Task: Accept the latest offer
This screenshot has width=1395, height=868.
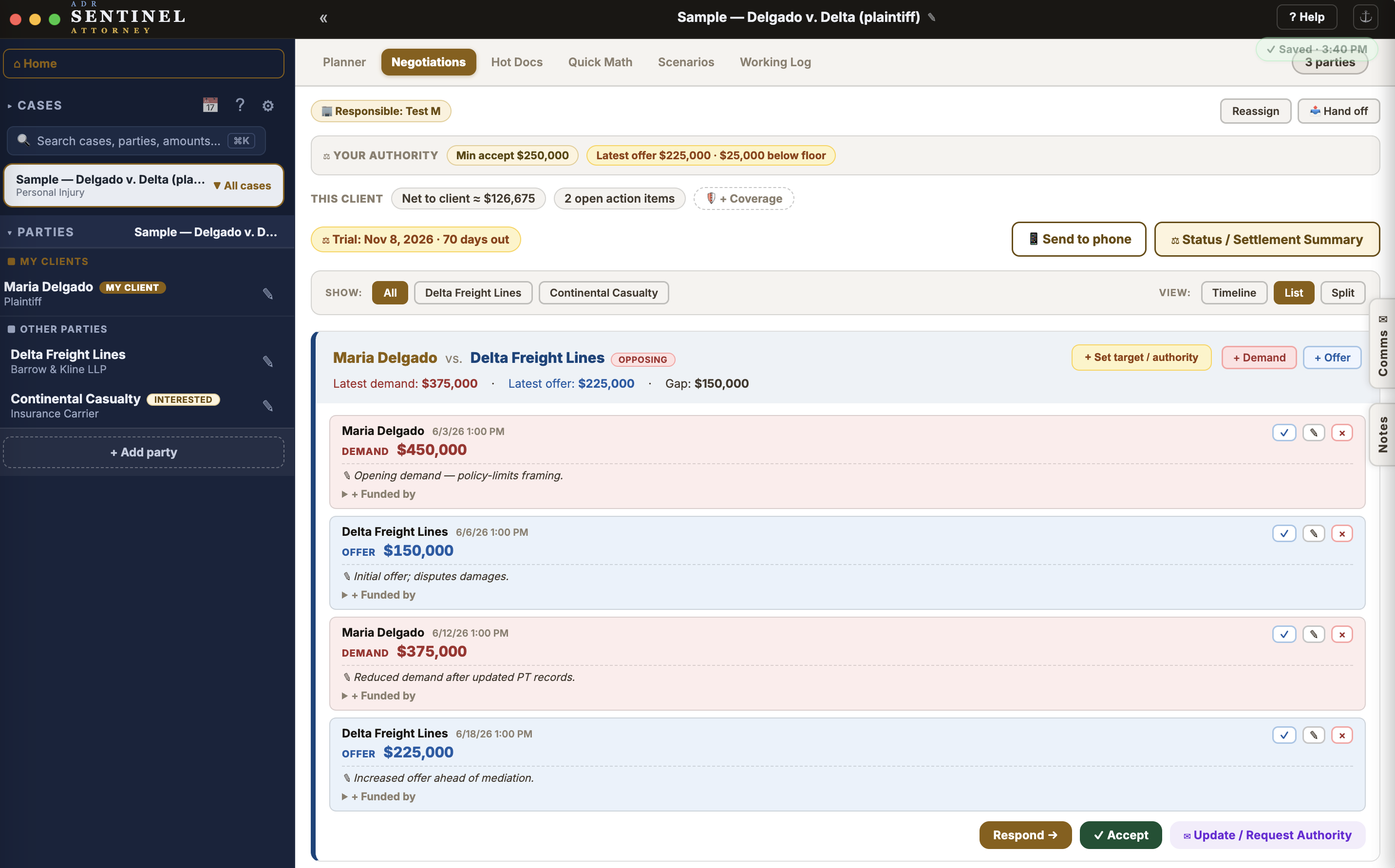Action: pyautogui.click(x=1120, y=835)
